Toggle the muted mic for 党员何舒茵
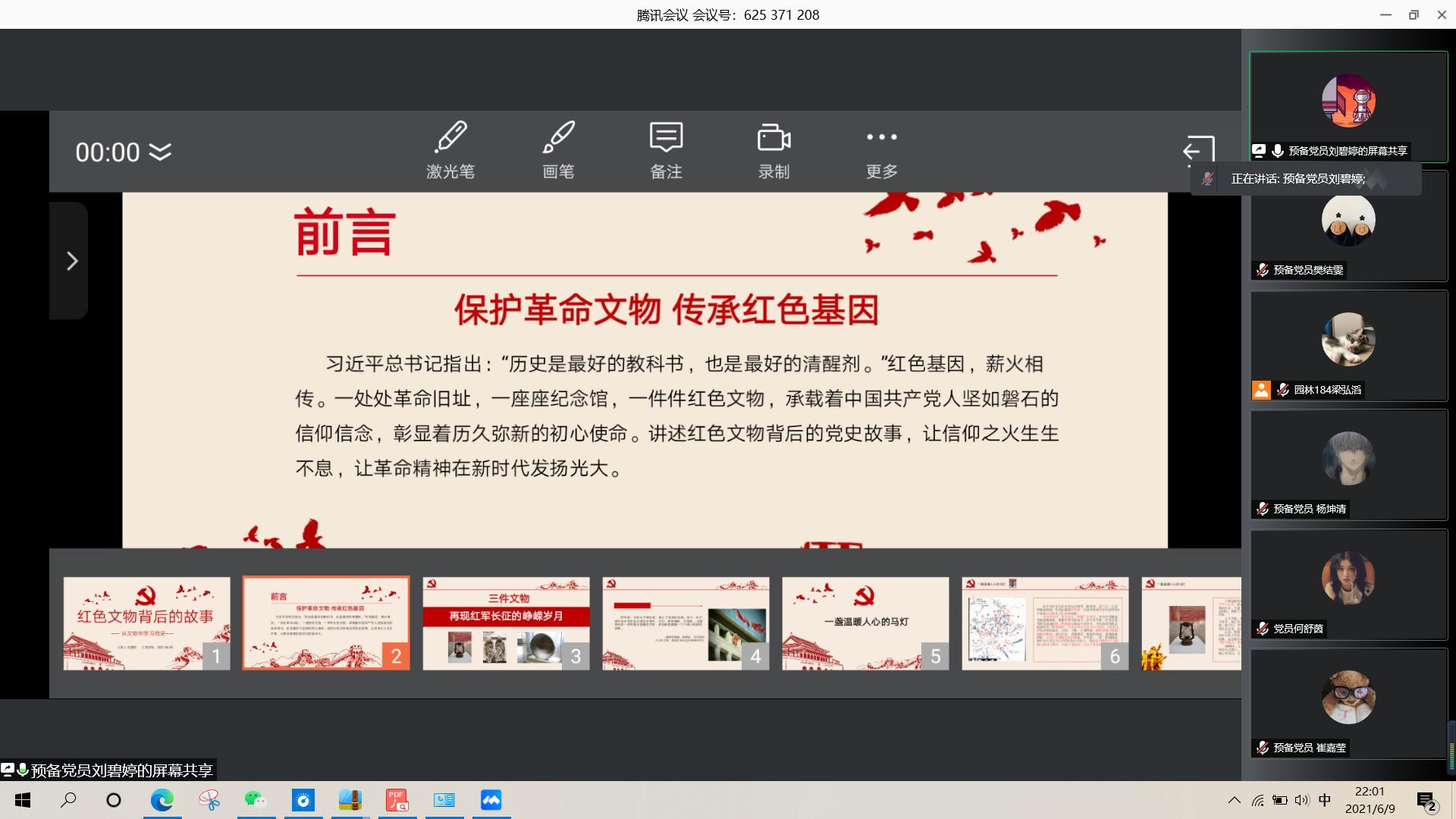The height and width of the screenshot is (819, 1456). (1262, 629)
